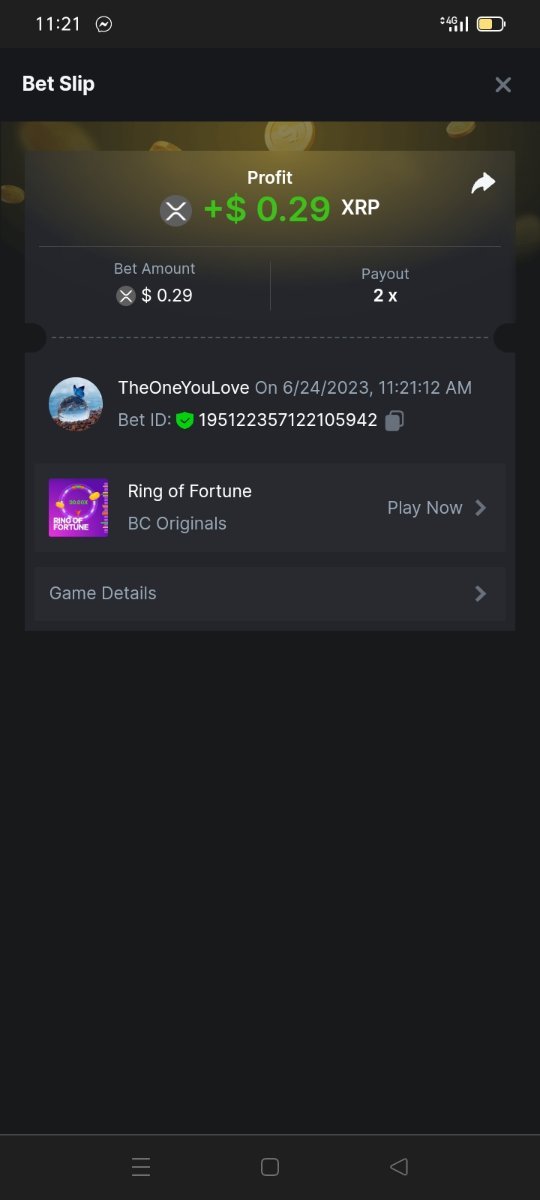This screenshot has width=540, height=1200.
Task: Open the Ring of Fortune title
Action: 190,491
